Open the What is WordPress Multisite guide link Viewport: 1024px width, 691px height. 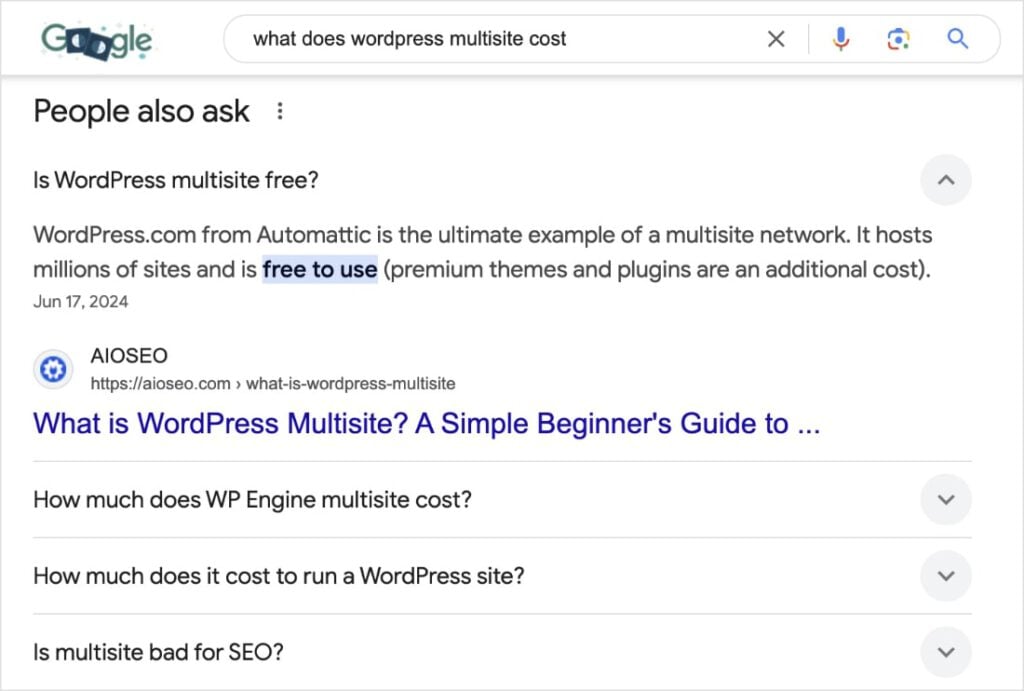[x=425, y=423]
